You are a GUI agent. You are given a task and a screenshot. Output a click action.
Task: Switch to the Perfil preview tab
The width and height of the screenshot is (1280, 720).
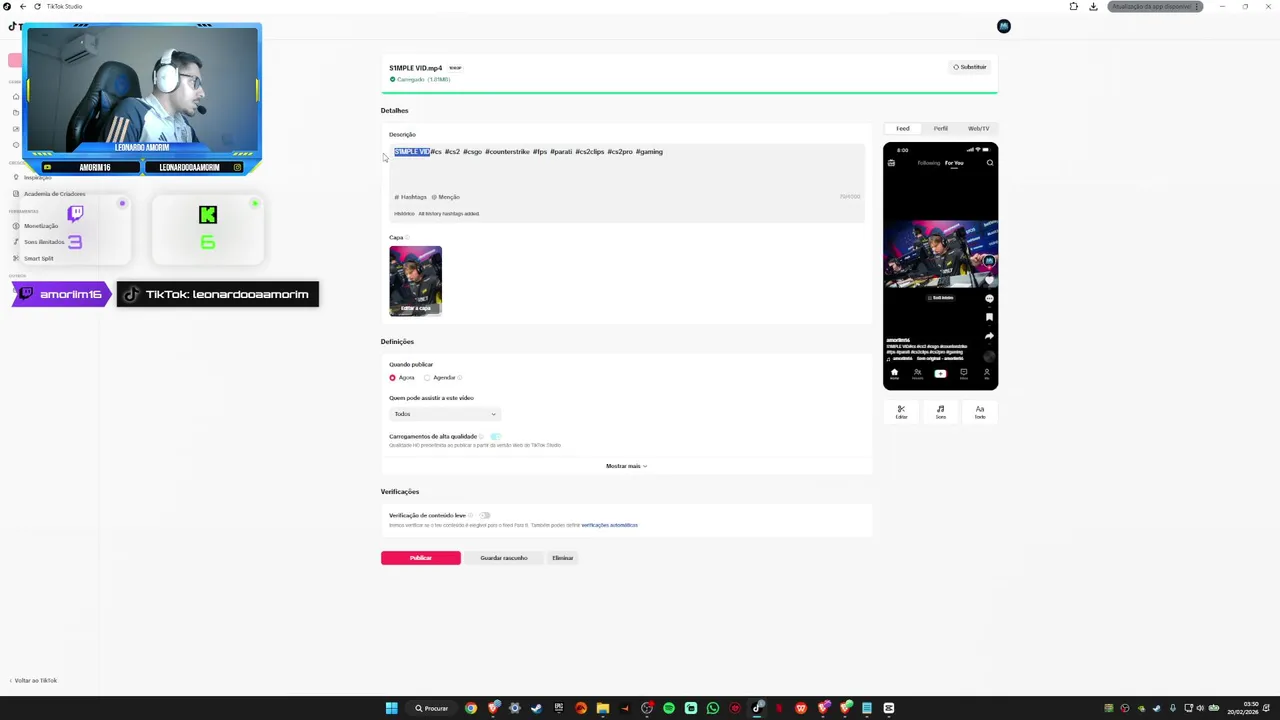click(x=941, y=128)
